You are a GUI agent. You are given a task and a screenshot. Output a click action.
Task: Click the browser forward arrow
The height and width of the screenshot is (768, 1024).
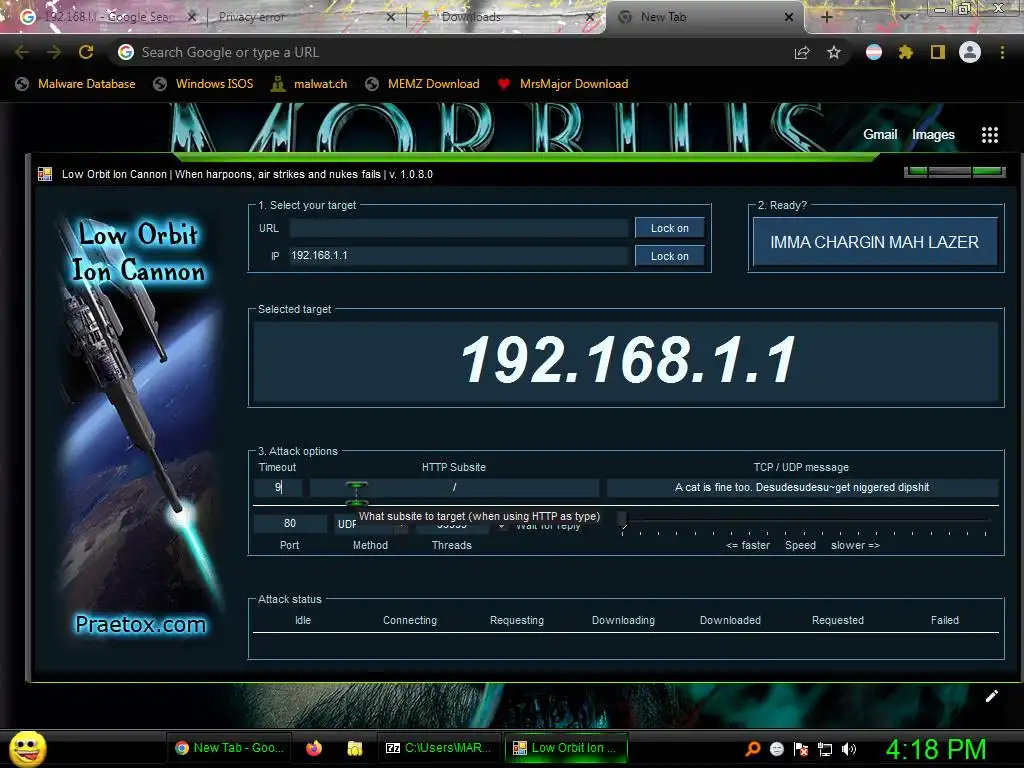coord(54,52)
